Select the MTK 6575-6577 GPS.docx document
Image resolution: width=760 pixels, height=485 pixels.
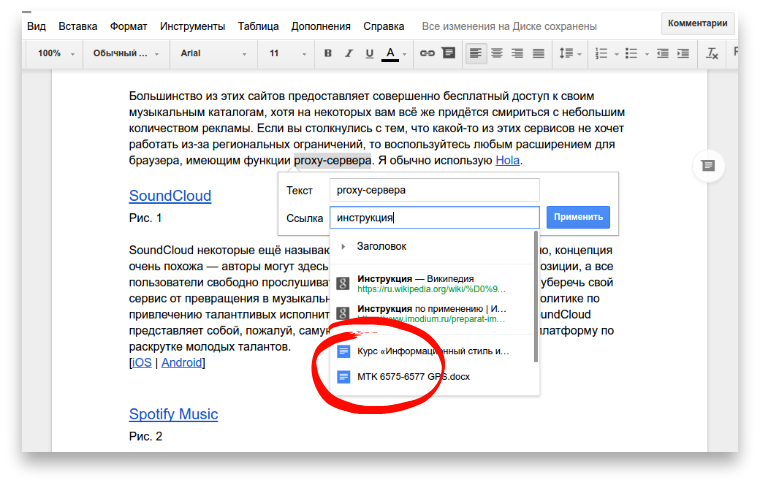pos(431,376)
